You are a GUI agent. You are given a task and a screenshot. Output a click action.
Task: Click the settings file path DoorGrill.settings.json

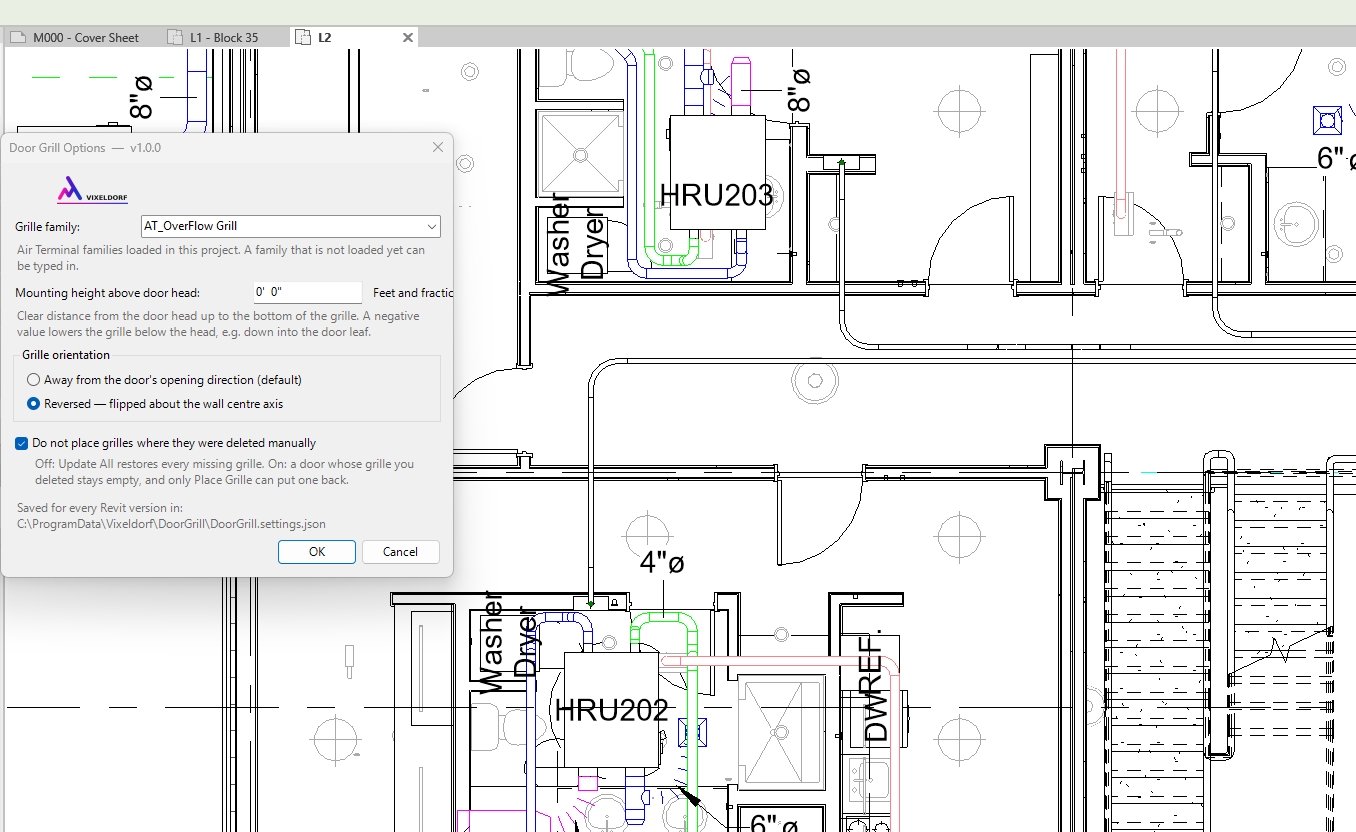point(171,523)
